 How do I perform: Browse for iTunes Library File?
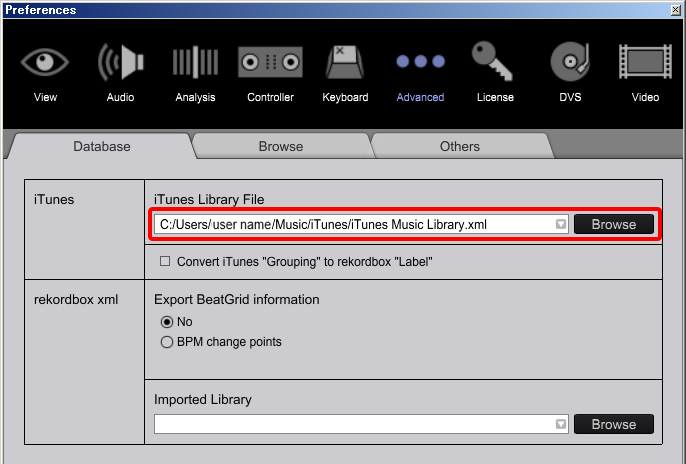coord(614,224)
